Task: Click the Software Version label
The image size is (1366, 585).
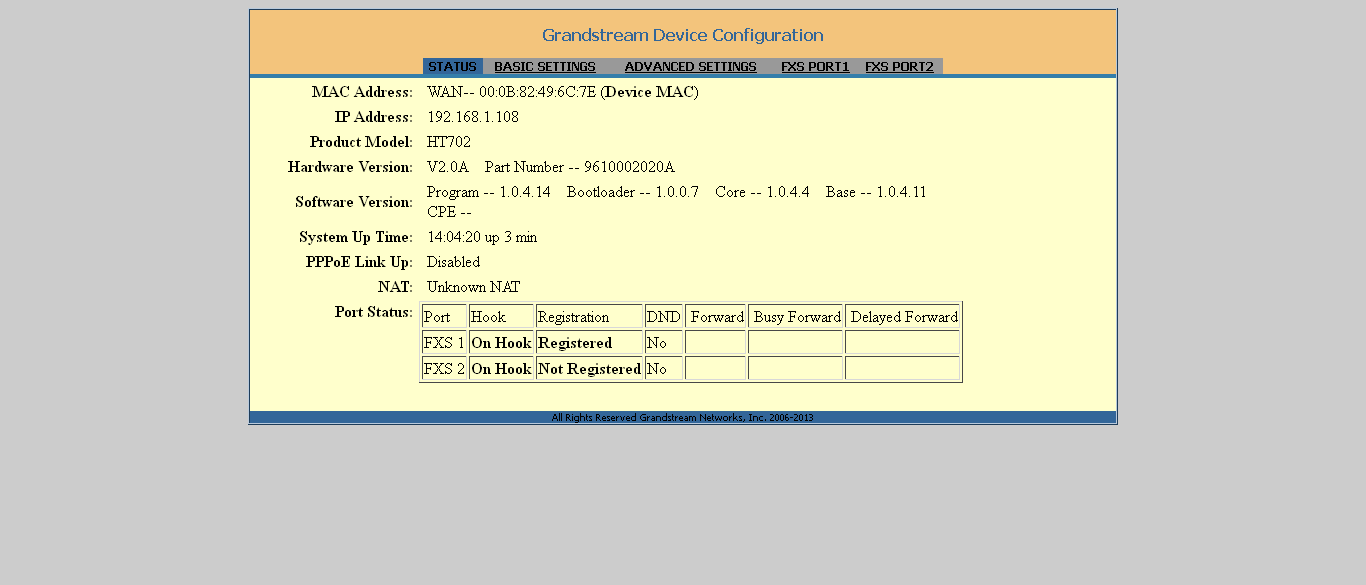Action: coord(354,202)
